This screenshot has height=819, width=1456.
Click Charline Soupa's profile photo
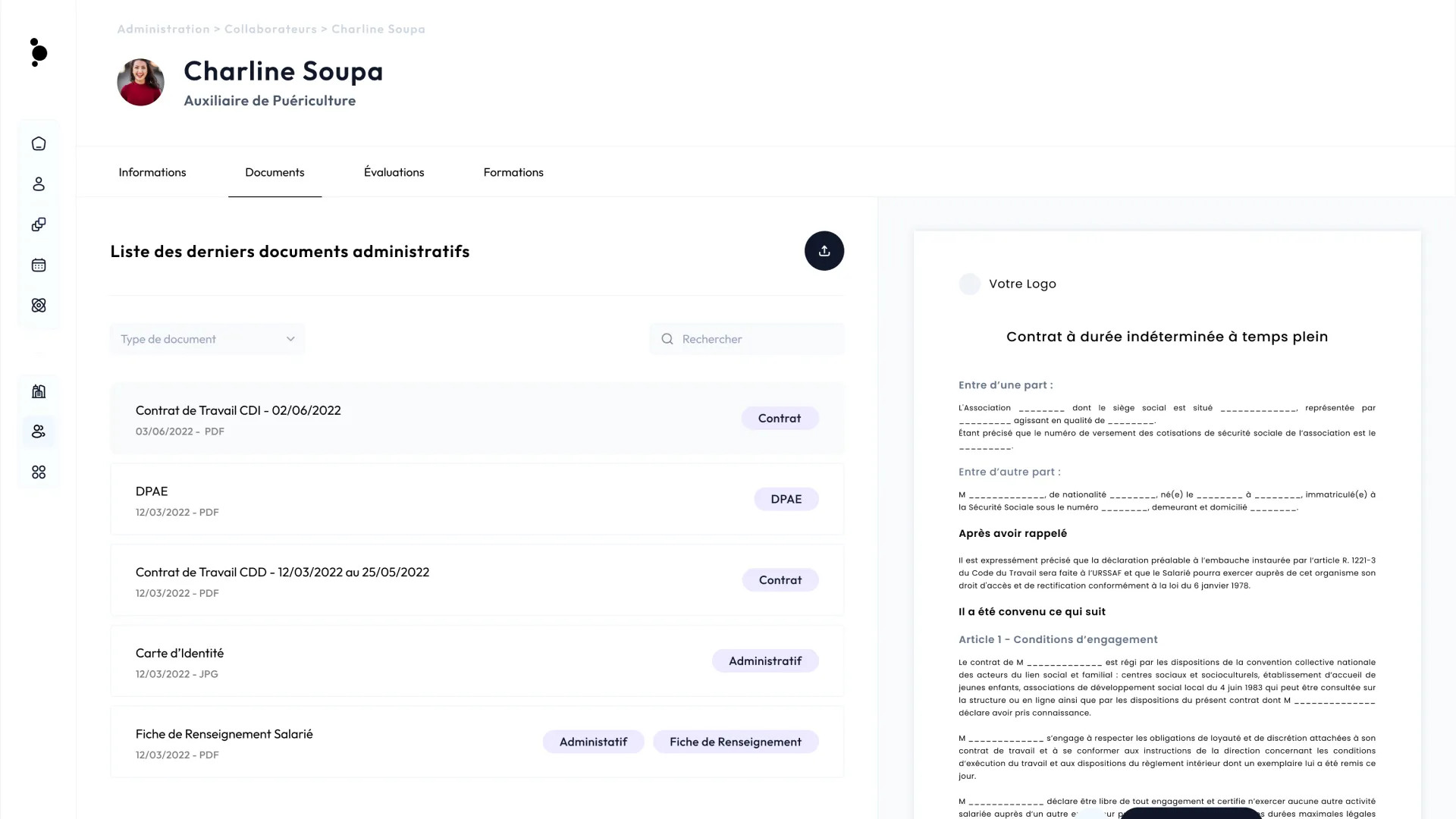tap(141, 83)
